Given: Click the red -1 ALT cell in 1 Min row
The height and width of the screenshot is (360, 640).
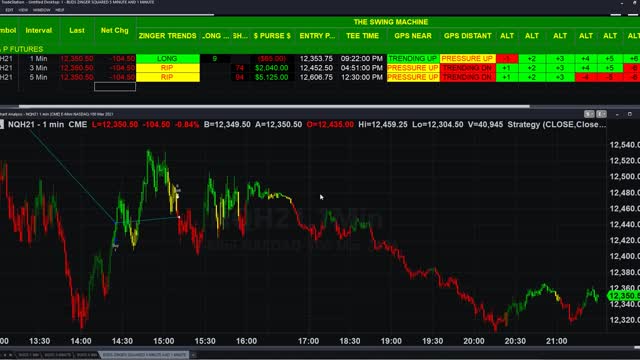Looking at the screenshot, I should coord(507,59).
